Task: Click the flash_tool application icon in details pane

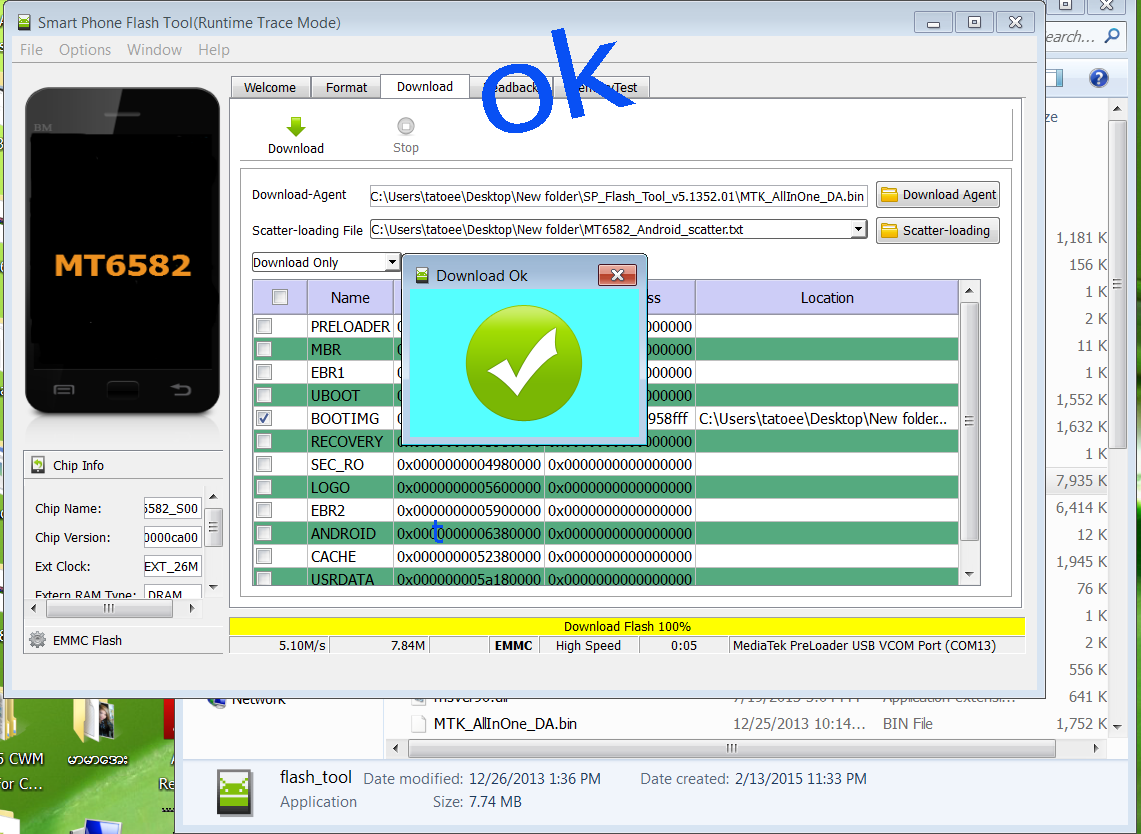Action: [x=234, y=792]
